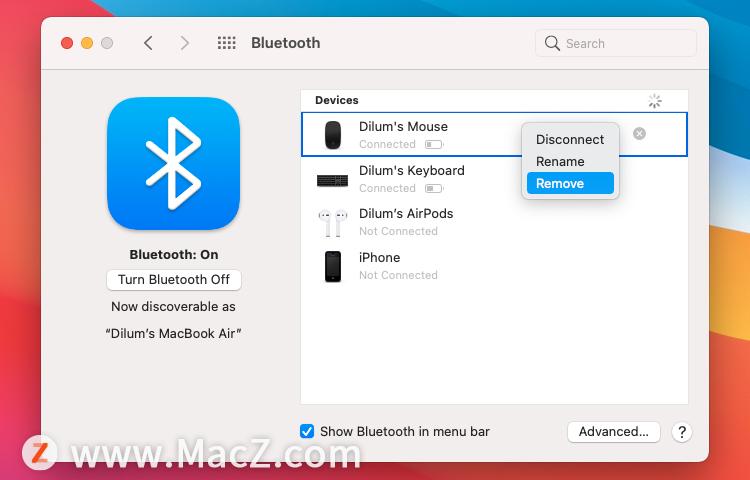
Task: Choose Disconnect from the context menu
Action: (x=570, y=140)
